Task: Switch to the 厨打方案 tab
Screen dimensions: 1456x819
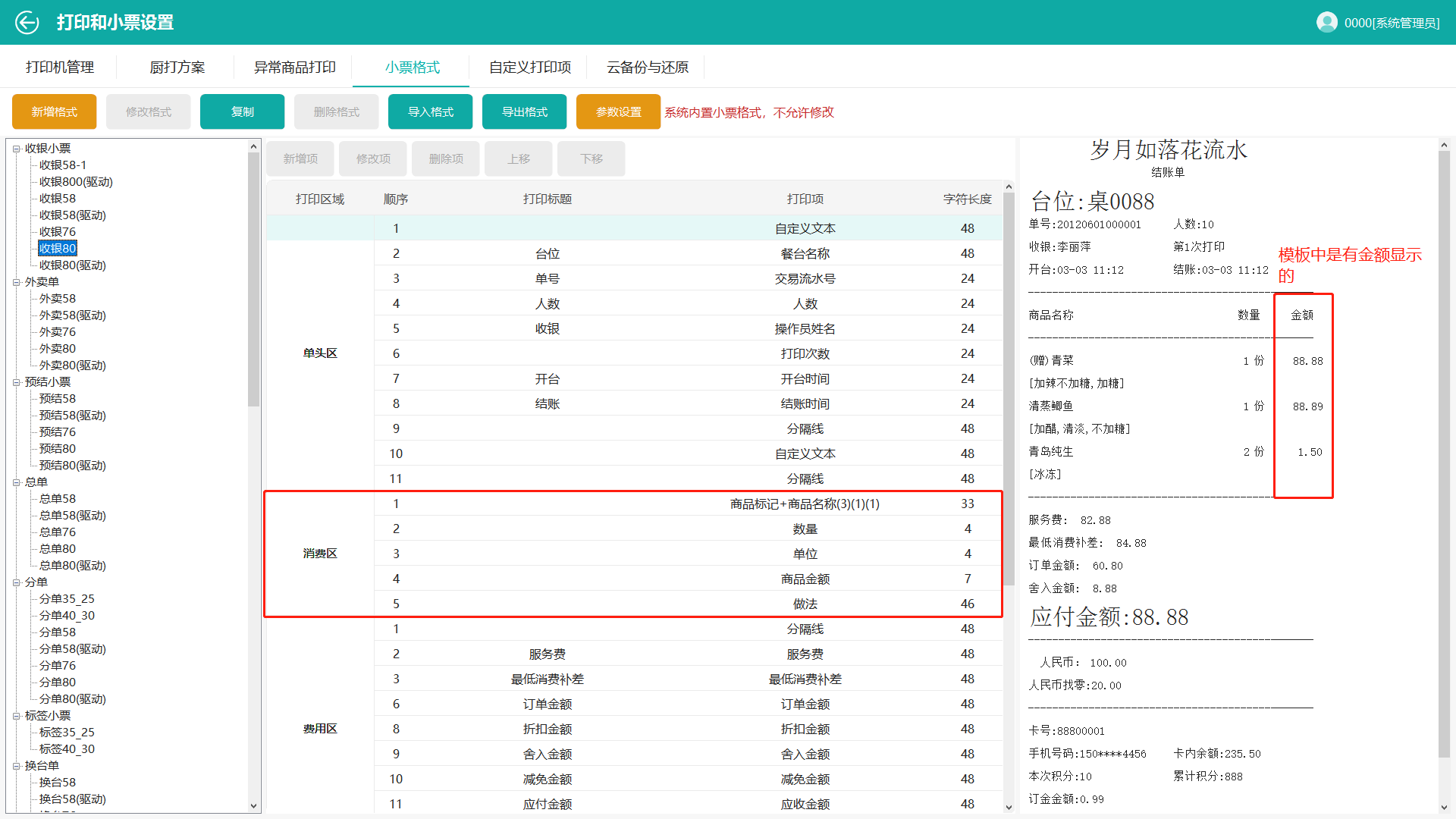Action: (x=177, y=67)
